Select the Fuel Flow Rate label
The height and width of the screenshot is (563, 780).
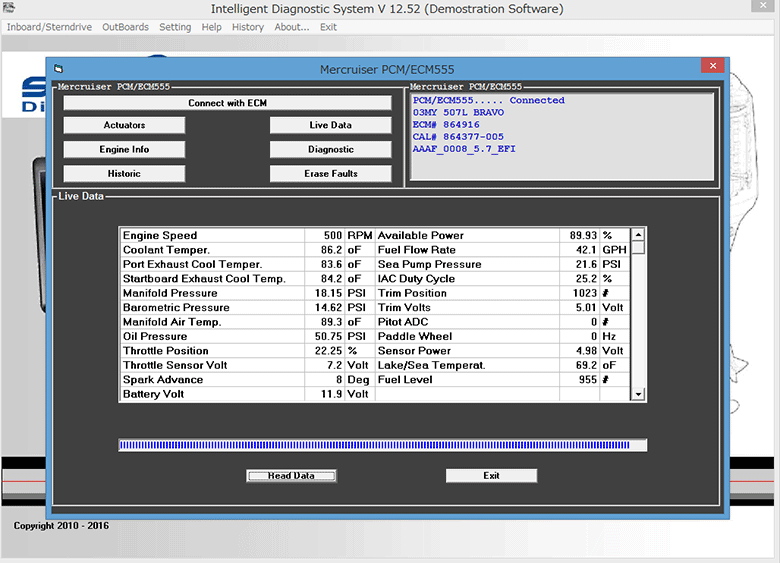(x=416, y=250)
